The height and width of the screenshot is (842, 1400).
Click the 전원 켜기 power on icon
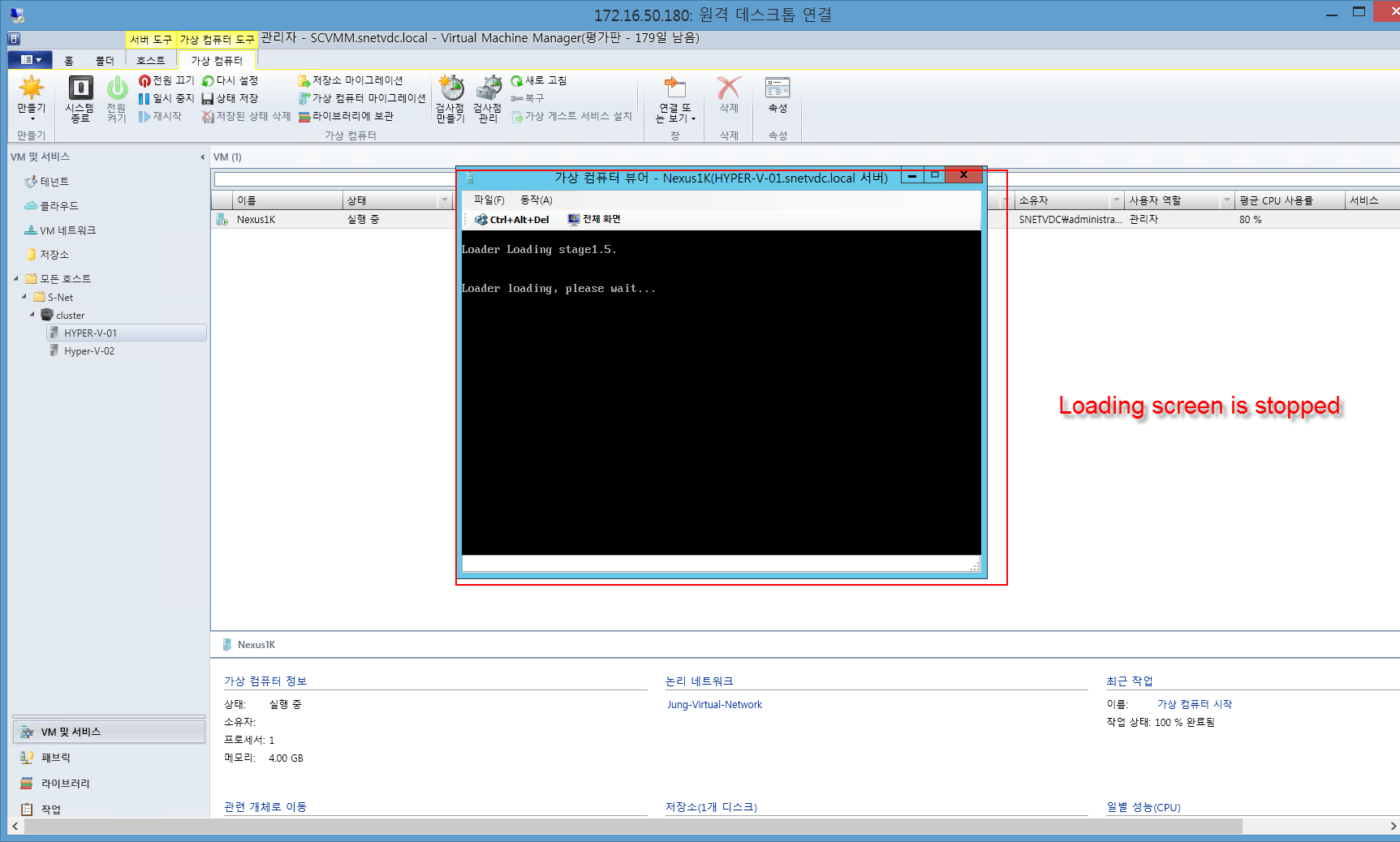coord(117,97)
